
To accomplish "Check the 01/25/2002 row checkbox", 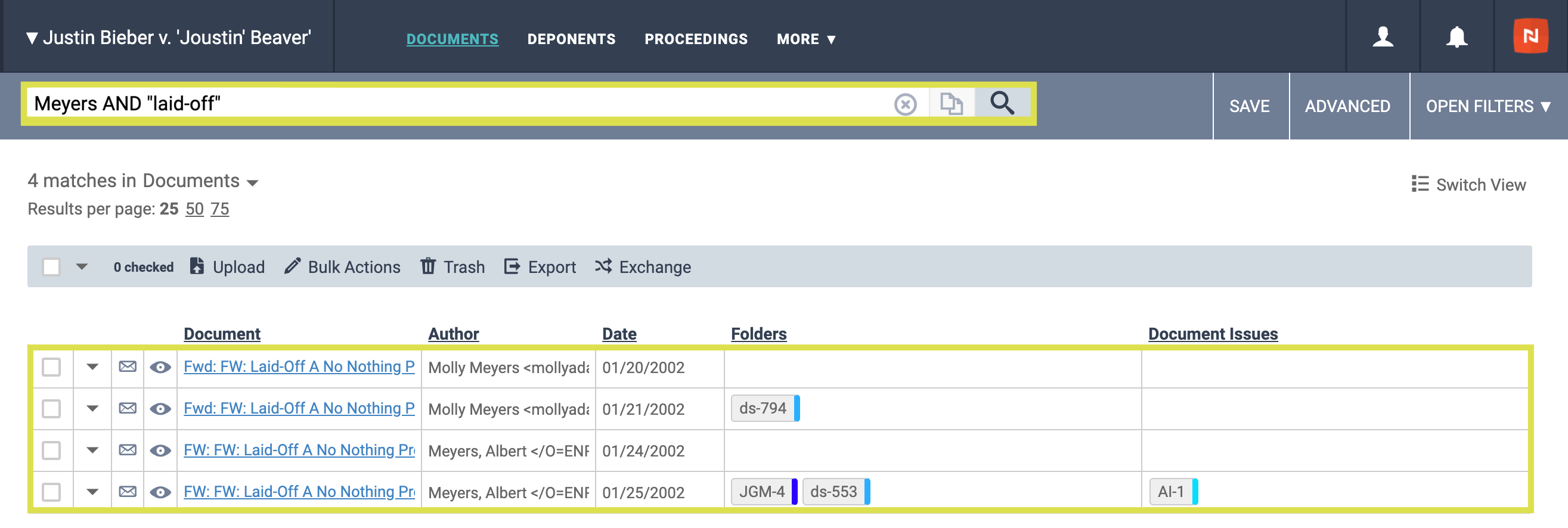I will coord(51,492).
